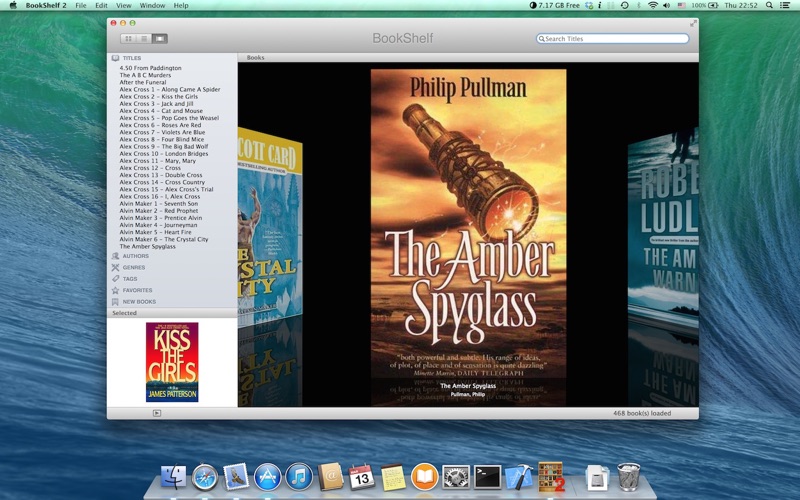Click the volume icon in the menu bar

click(666, 5)
